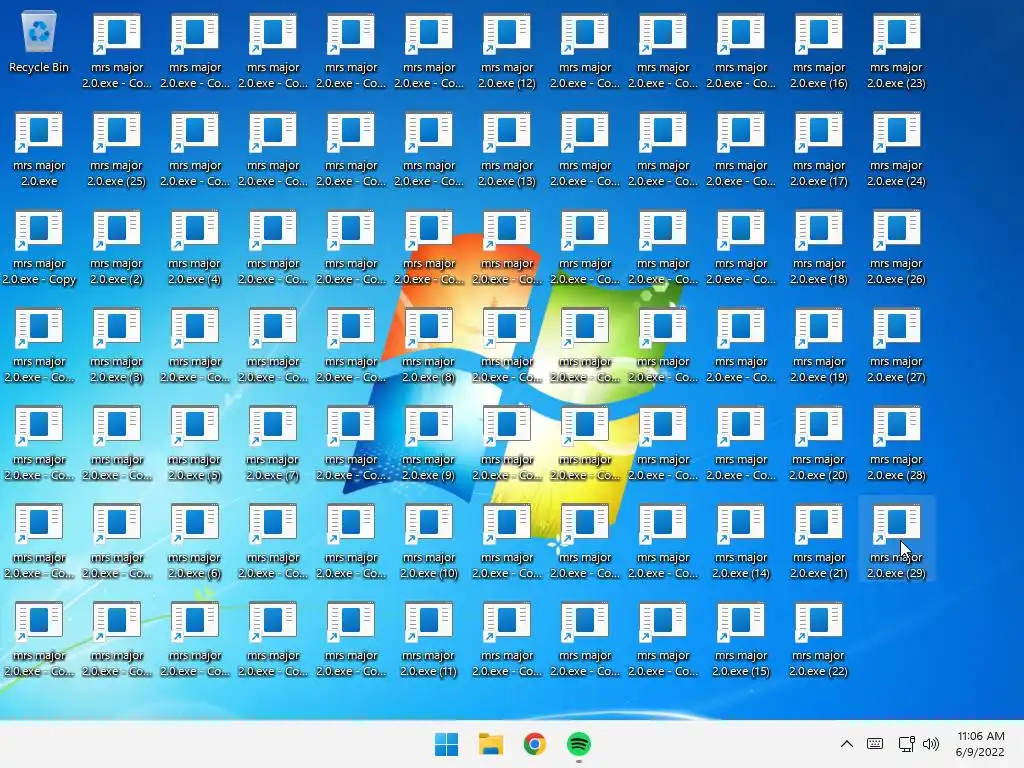Open the 11:06 AM clock and date

tap(980, 744)
